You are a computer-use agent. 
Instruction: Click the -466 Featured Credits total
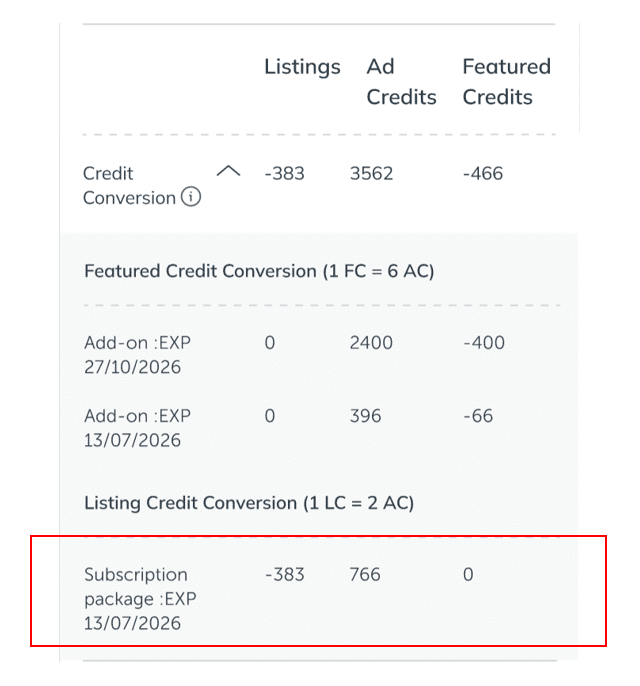pyautogui.click(x=482, y=173)
